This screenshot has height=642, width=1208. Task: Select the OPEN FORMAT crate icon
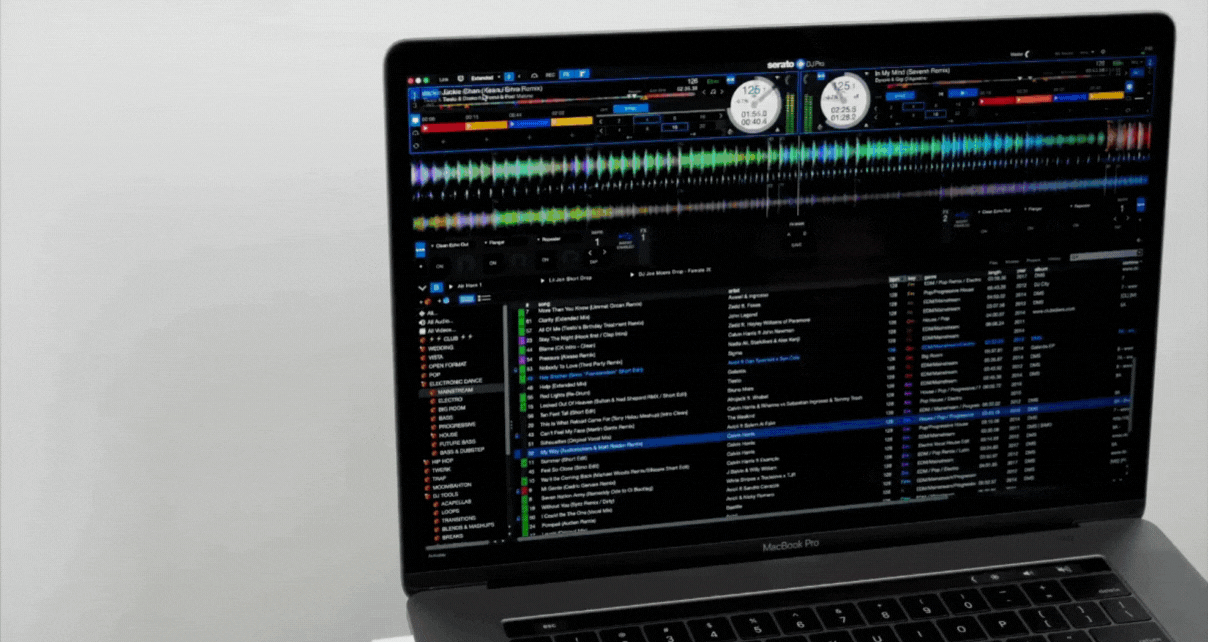[424, 366]
